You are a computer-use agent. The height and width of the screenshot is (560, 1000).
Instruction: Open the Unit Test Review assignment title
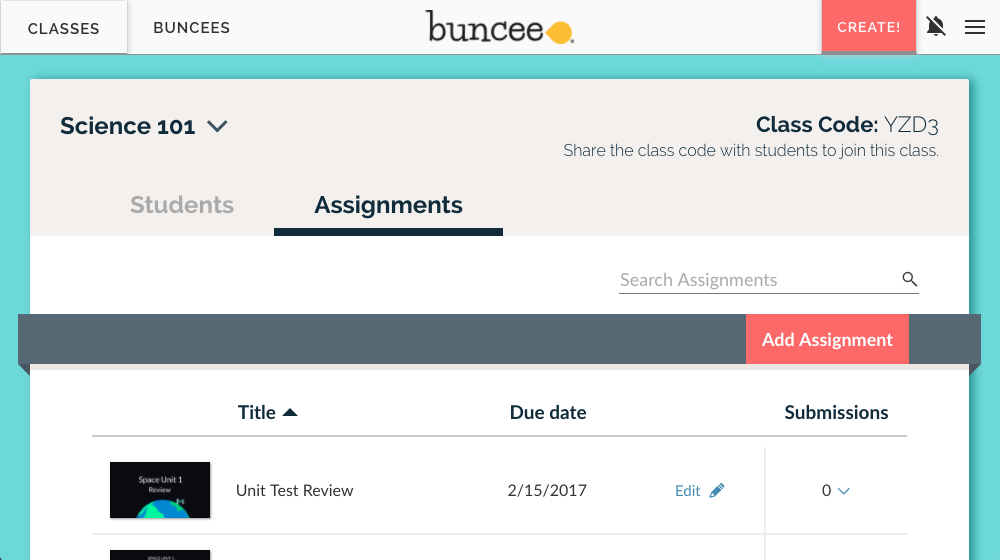295,491
